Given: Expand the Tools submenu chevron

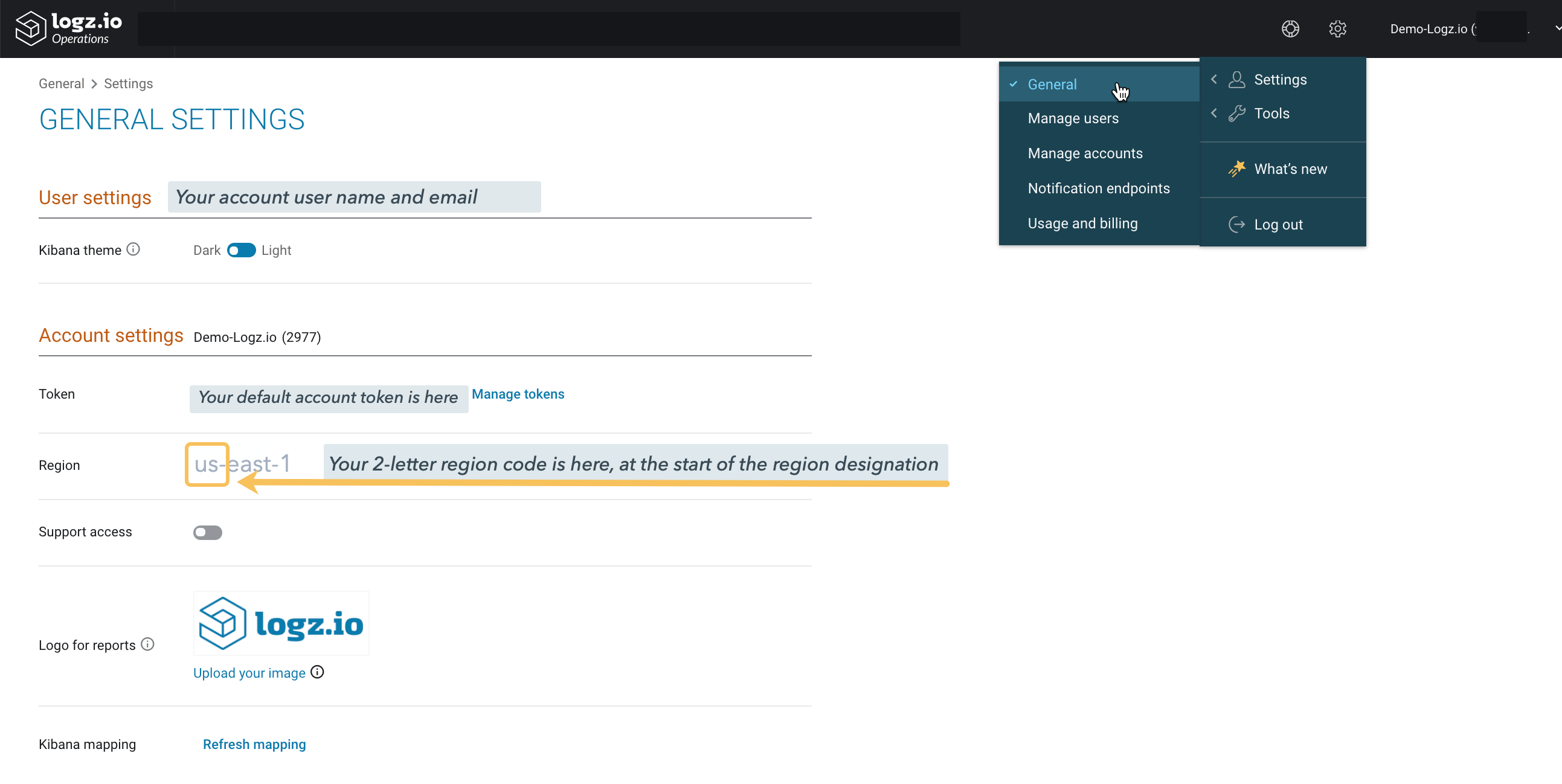Looking at the screenshot, I should click(x=1213, y=114).
